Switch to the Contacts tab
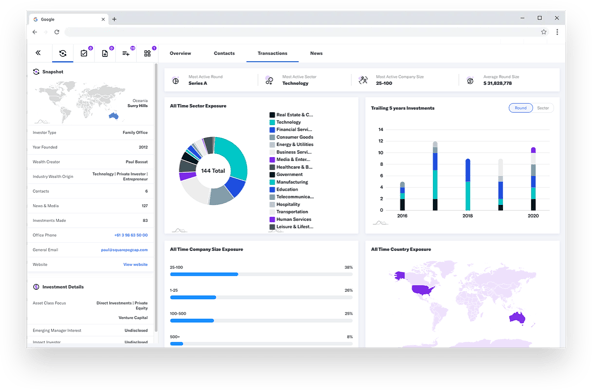The height and width of the screenshot is (390, 592). [x=224, y=53]
